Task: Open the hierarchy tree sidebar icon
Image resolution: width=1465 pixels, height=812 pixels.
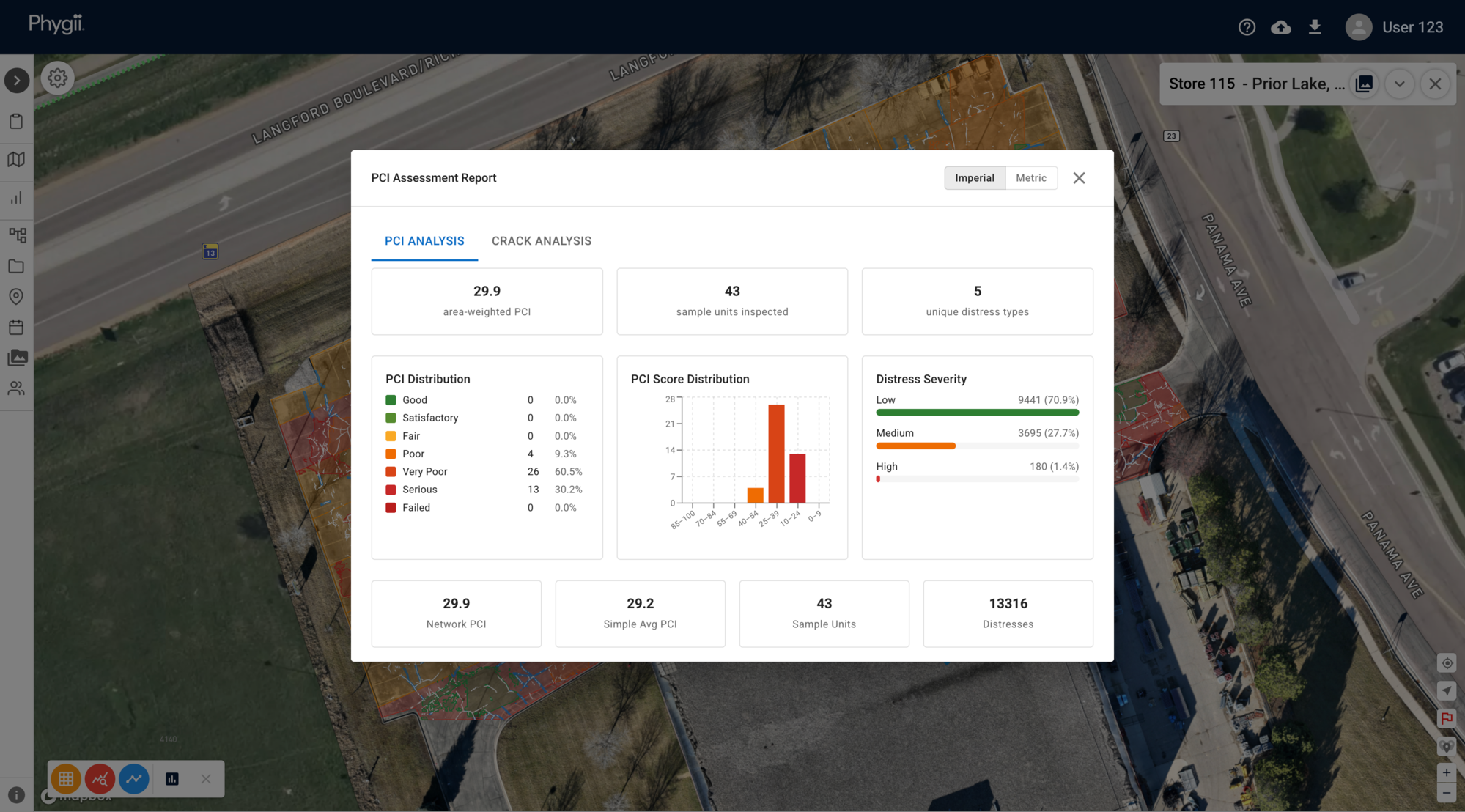Action: pos(17,235)
